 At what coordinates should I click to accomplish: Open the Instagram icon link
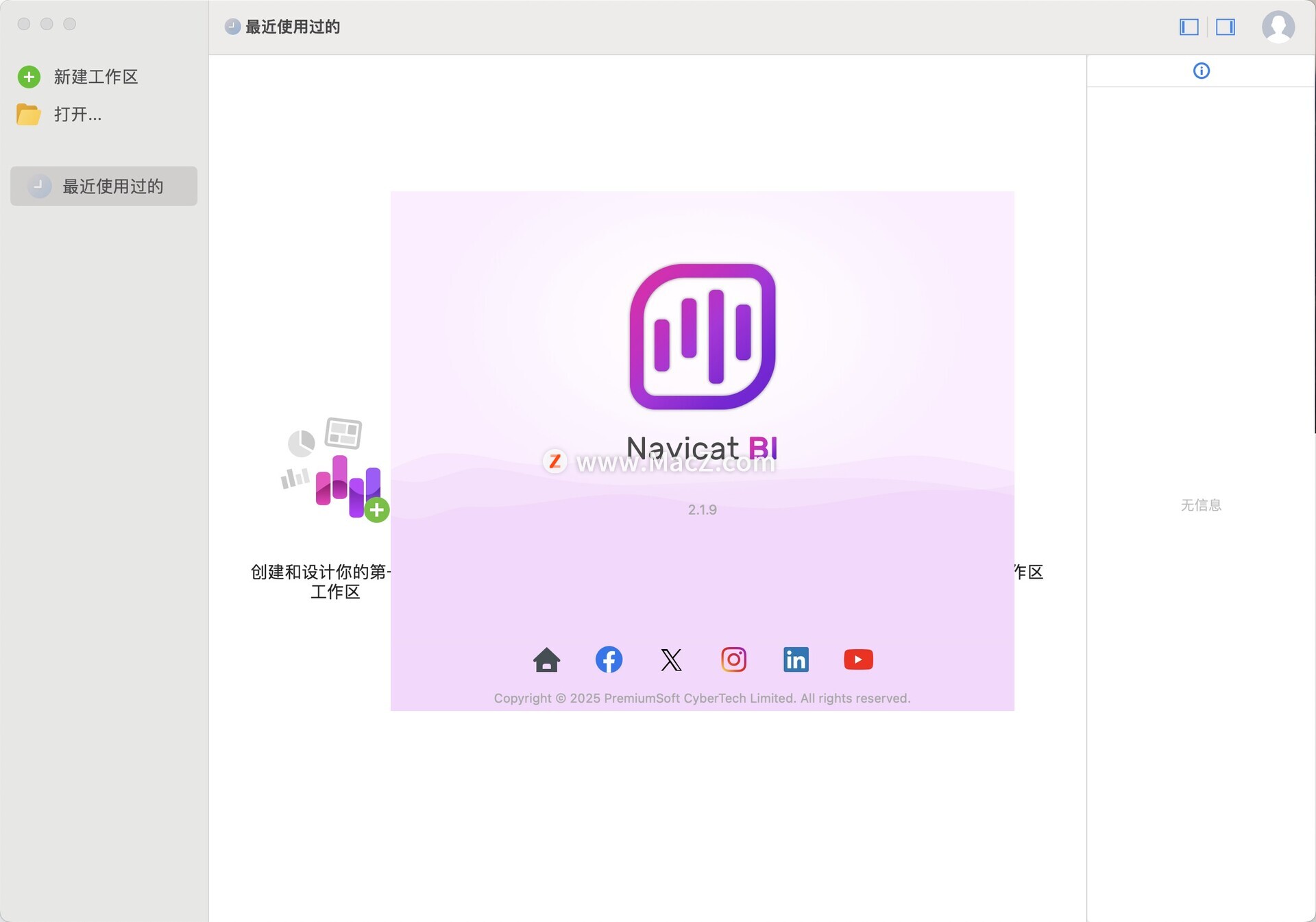coord(733,659)
